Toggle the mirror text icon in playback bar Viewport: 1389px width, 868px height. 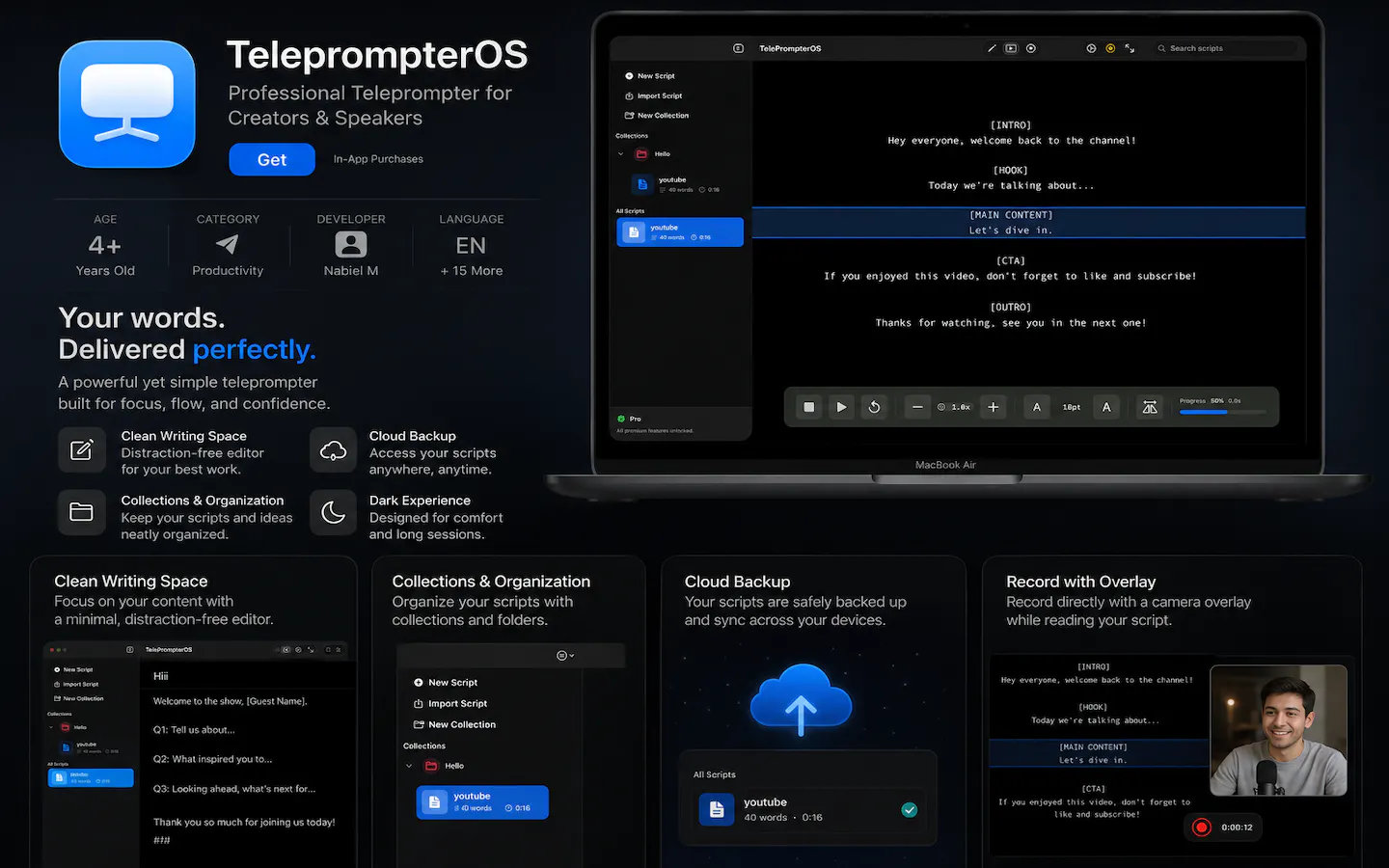1150,407
